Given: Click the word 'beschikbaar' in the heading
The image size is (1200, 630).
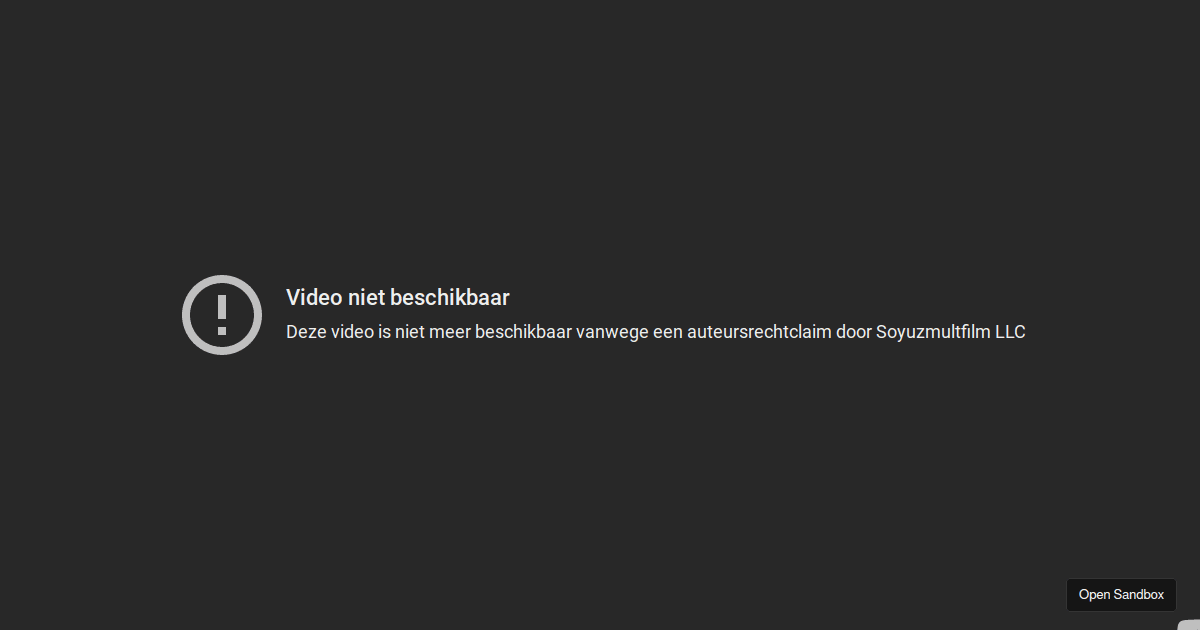Looking at the screenshot, I should coord(450,297).
